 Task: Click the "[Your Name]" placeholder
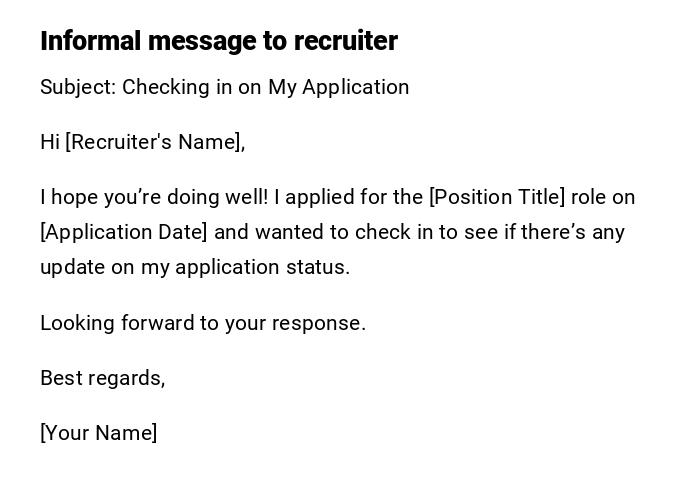pyautogui.click(x=98, y=433)
